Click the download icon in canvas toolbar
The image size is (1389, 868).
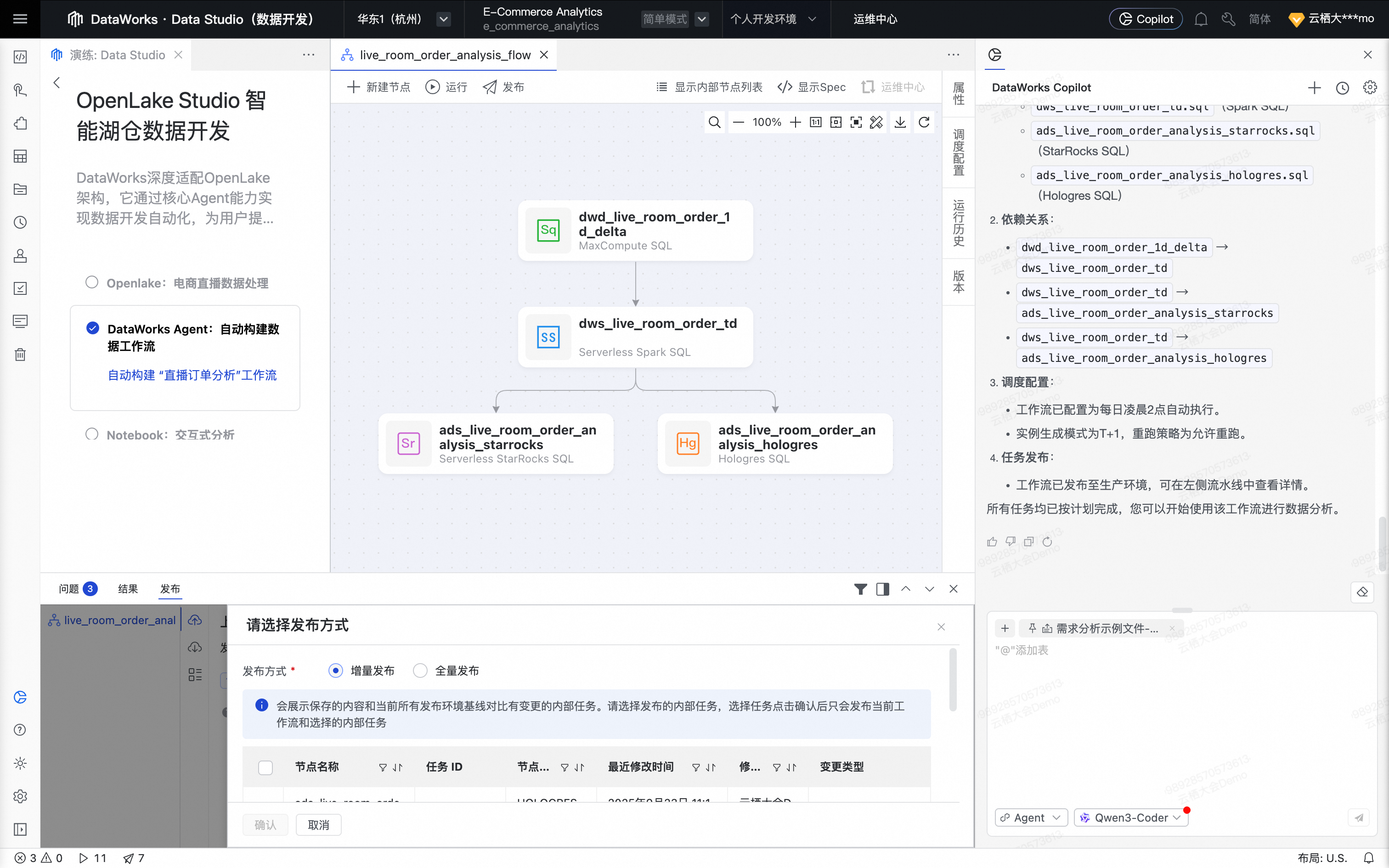pyautogui.click(x=900, y=122)
